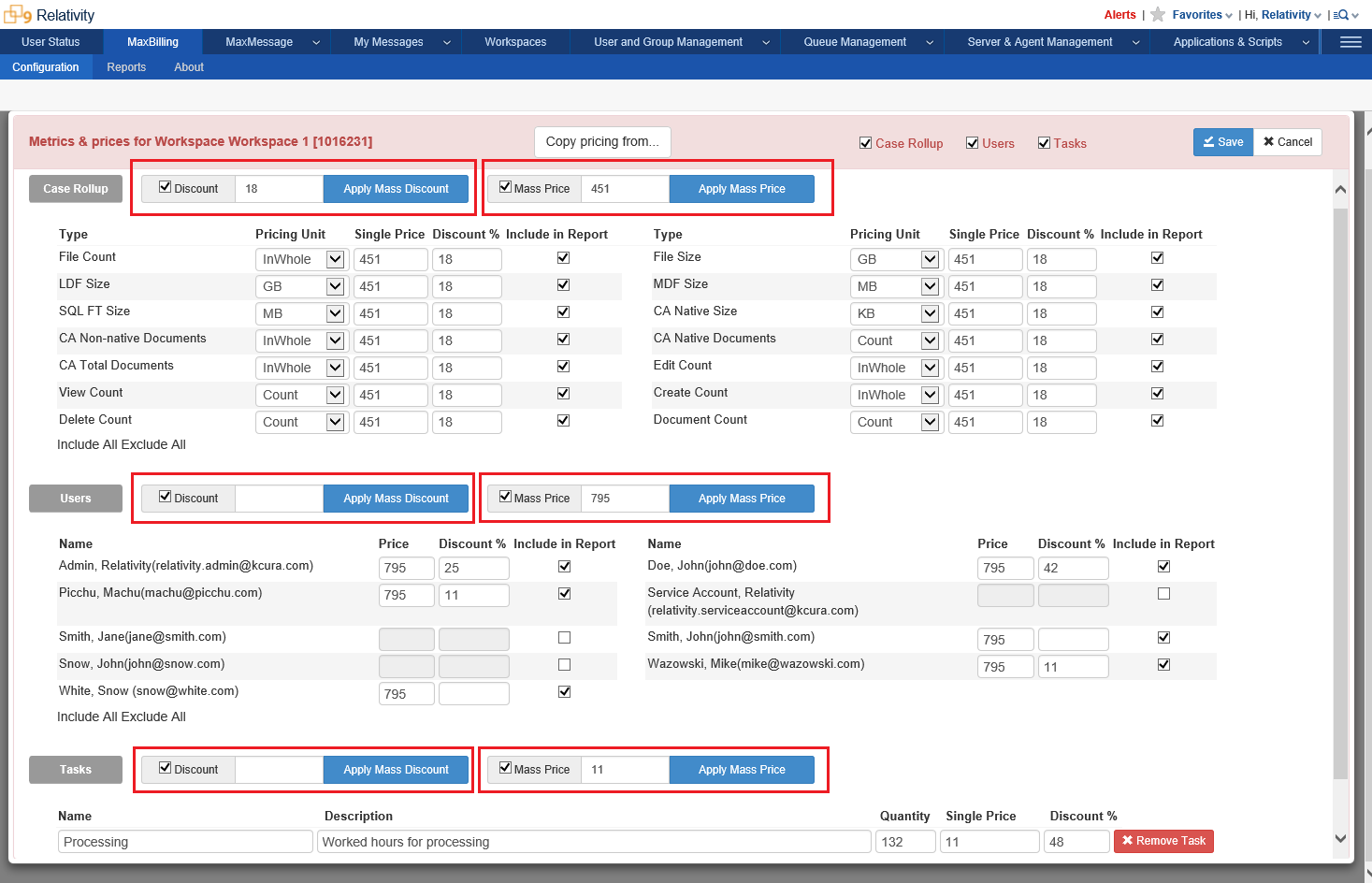Toggle the Tasks header checkbox
This screenshot has height=883, width=1372.
tap(1044, 143)
